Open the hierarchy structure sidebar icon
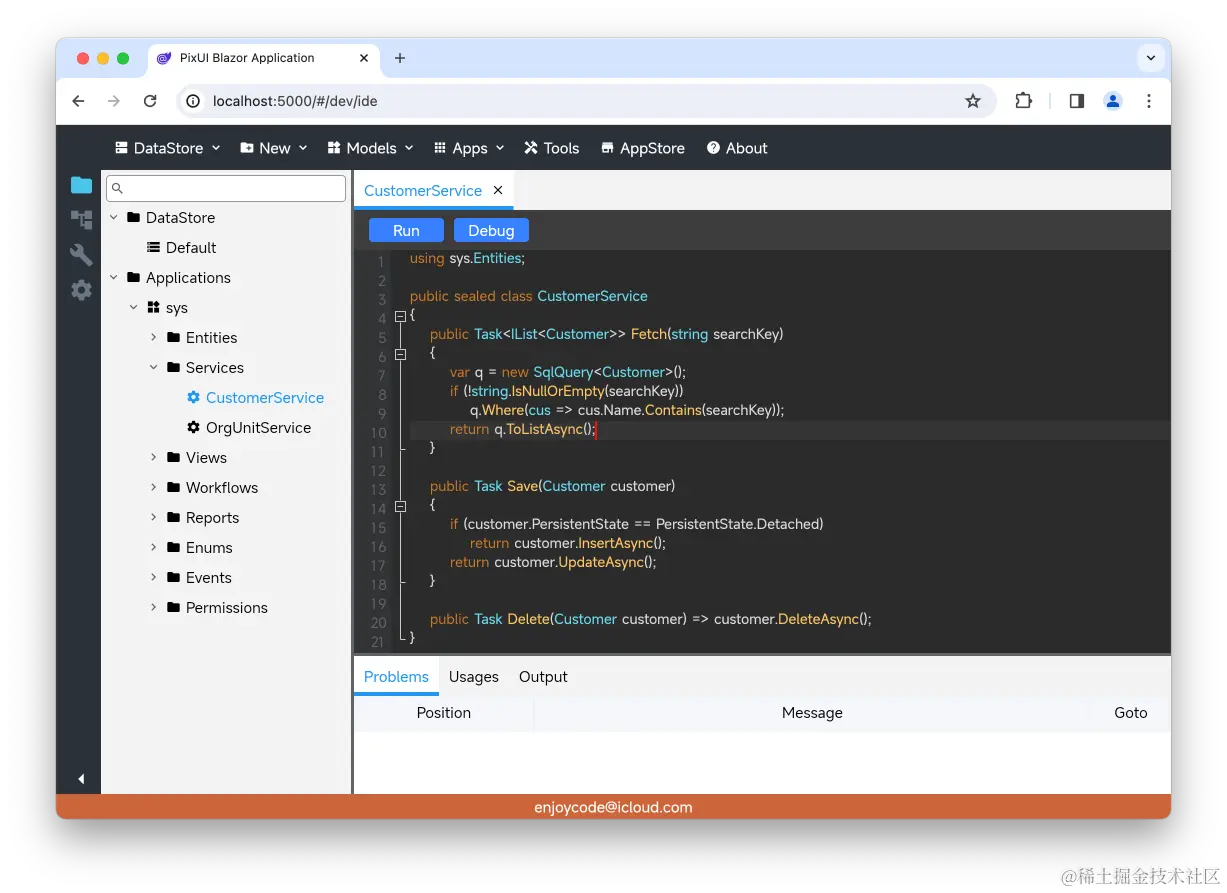Image resolution: width=1227 pixels, height=893 pixels. coord(81,220)
